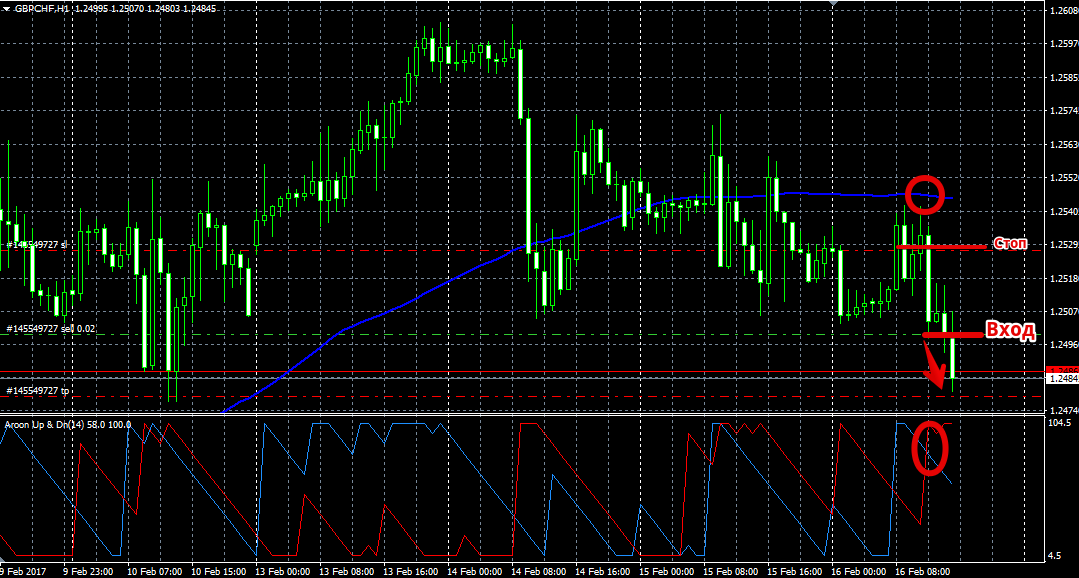Click the Aroon Up & Dn(14) indicator label

tap(50, 425)
